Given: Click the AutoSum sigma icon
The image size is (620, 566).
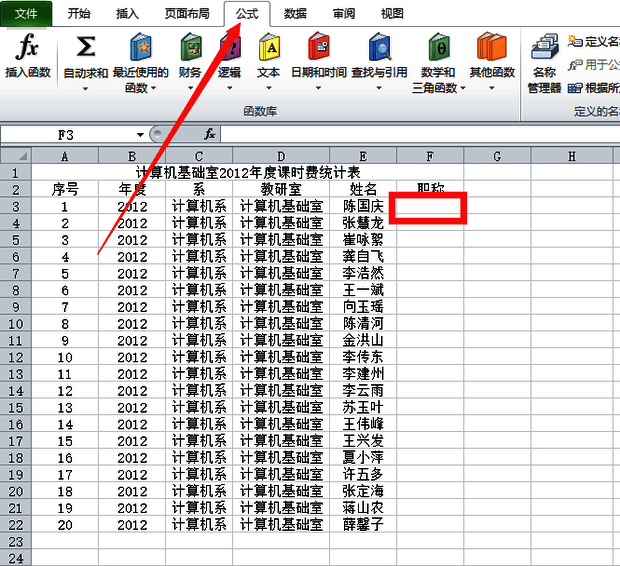Looking at the screenshot, I should point(85,47).
